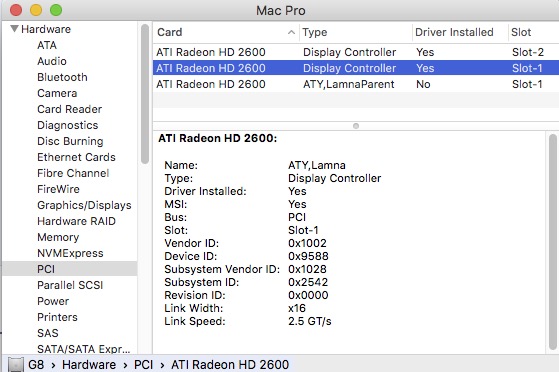This screenshot has height=372, width=559.
Task: Open the Disc Burning section
Action: click(x=70, y=141)
